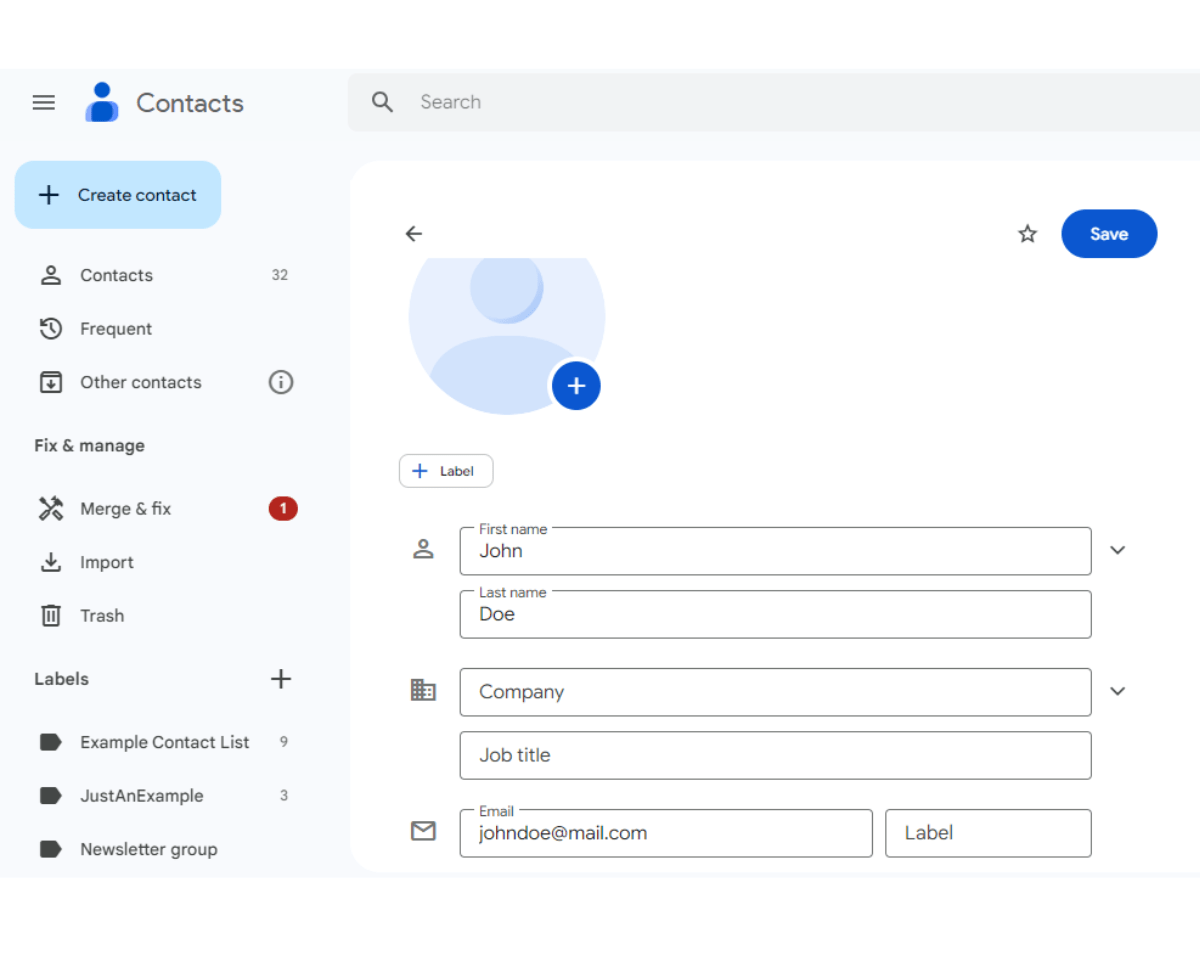
Task: Click the Email field
Action: (x=666, y=833)
